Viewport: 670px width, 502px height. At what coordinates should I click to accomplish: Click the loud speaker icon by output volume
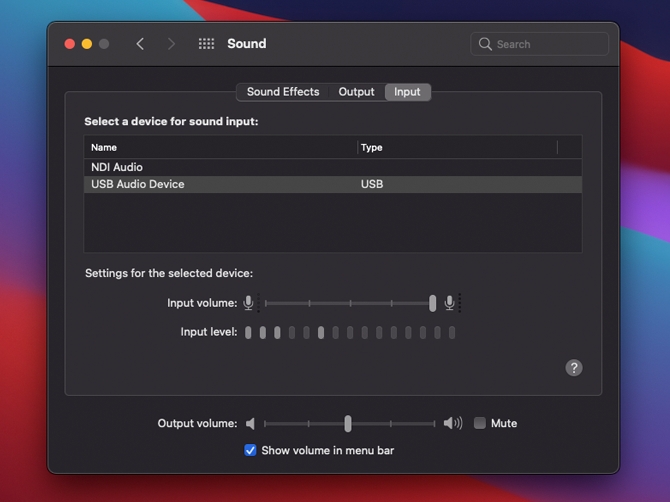pos(452,424)
